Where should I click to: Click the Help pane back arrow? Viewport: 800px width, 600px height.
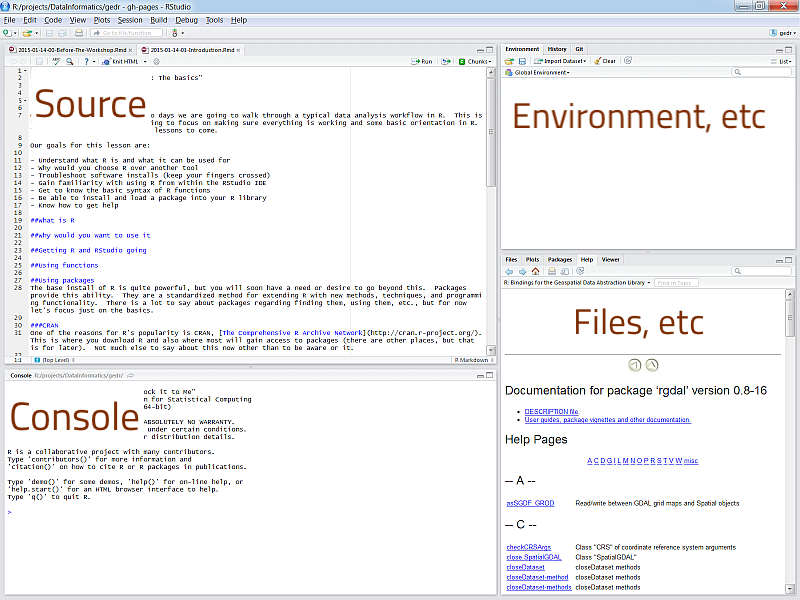click(x=509, y=271)
